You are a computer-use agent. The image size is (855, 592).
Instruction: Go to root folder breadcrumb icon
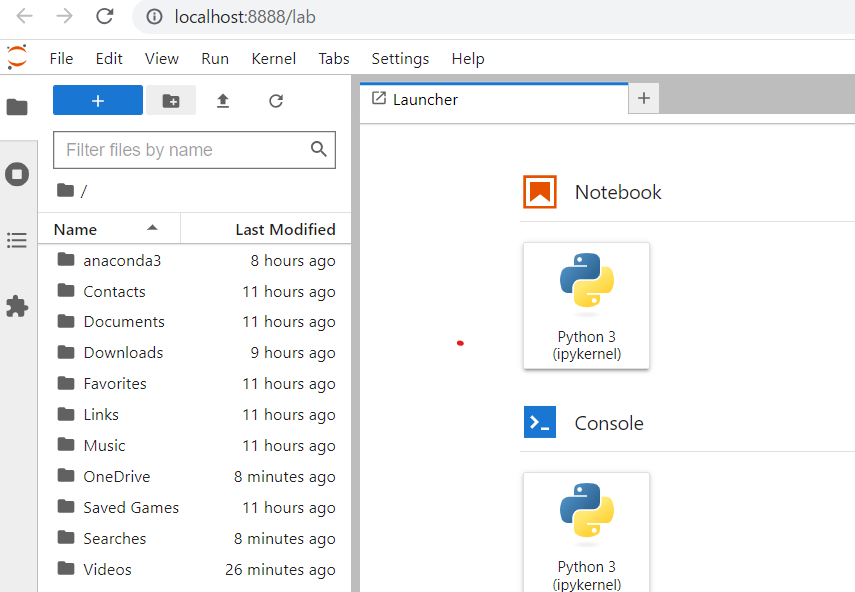click(65, 191)
